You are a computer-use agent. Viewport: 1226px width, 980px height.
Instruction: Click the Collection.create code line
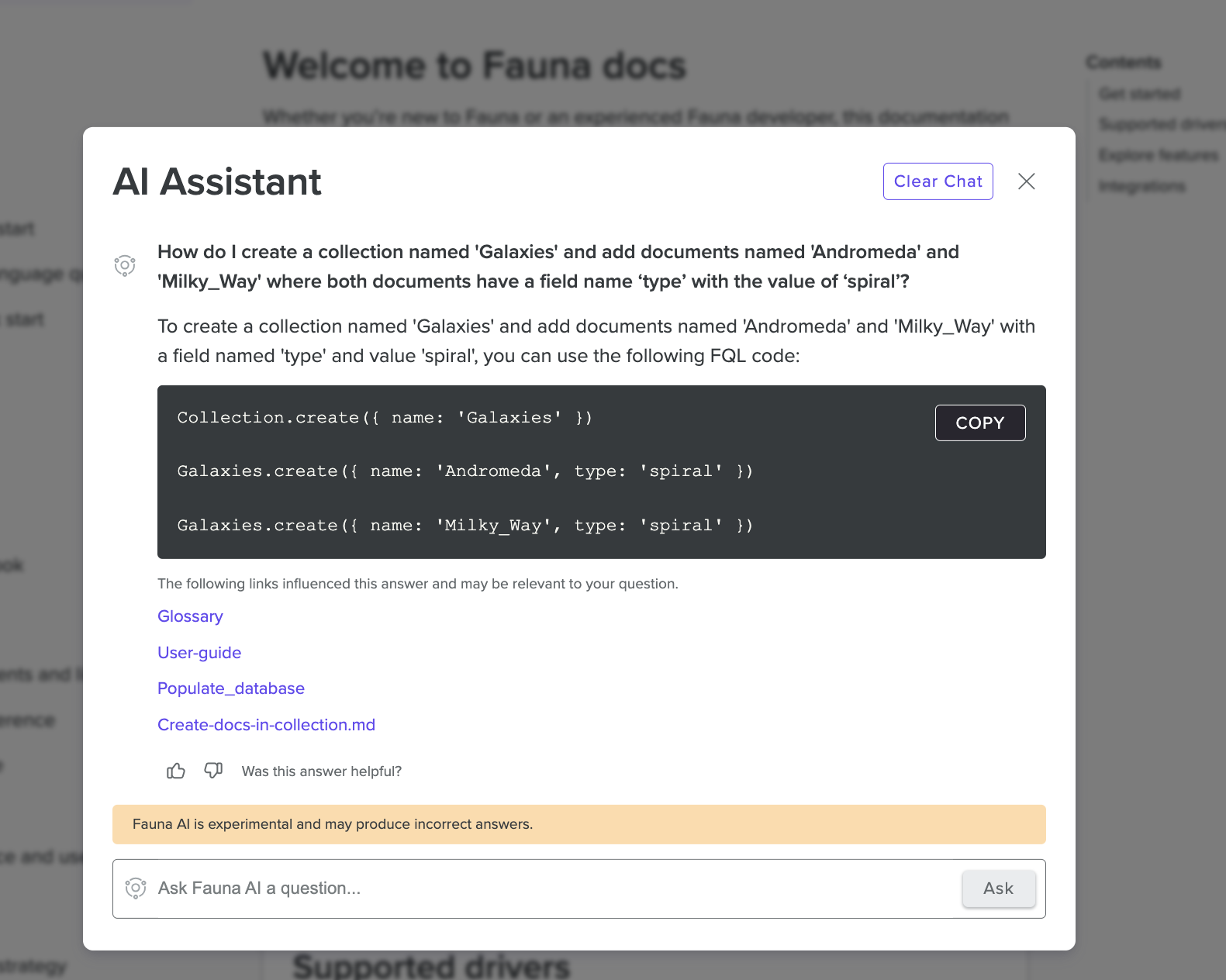point(385,418)
